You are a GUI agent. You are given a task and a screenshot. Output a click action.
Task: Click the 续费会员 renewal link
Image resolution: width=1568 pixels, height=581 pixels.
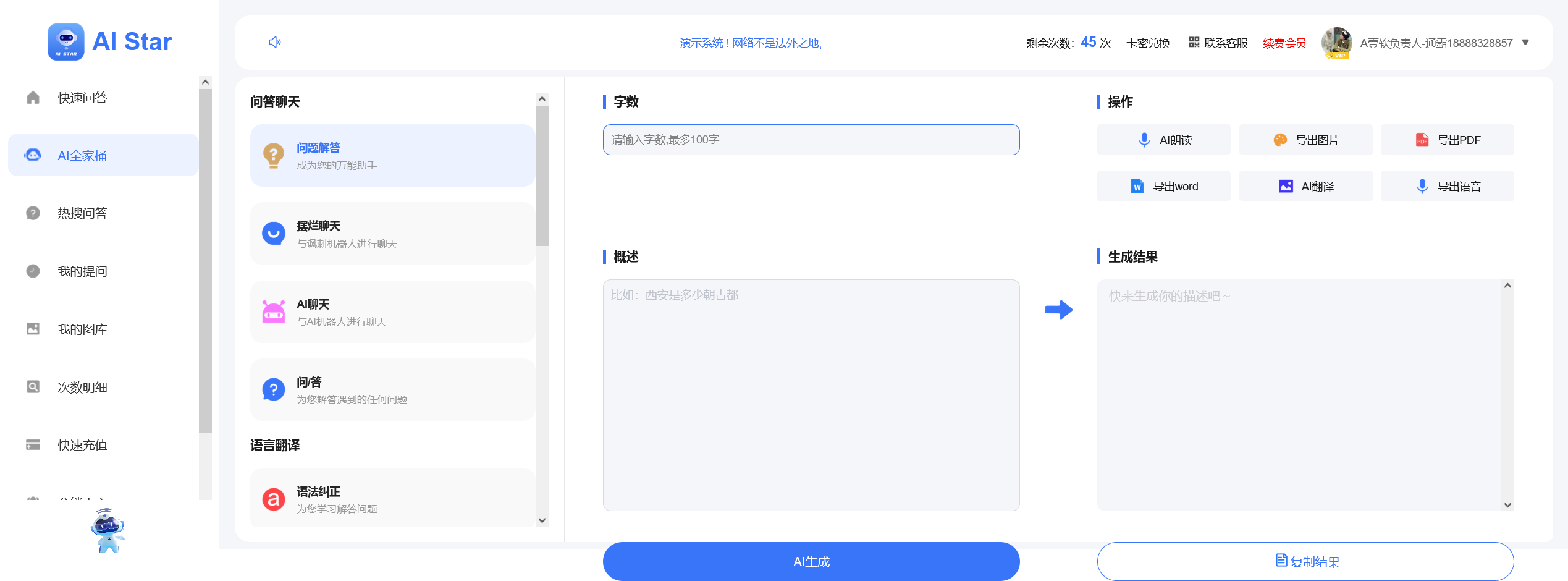coord(1284,43)
